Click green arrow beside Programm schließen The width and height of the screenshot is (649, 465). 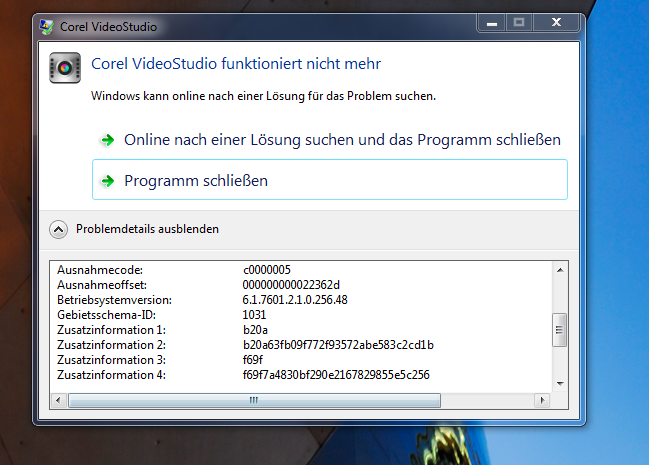pyautogui.click(x=108, y=181)
